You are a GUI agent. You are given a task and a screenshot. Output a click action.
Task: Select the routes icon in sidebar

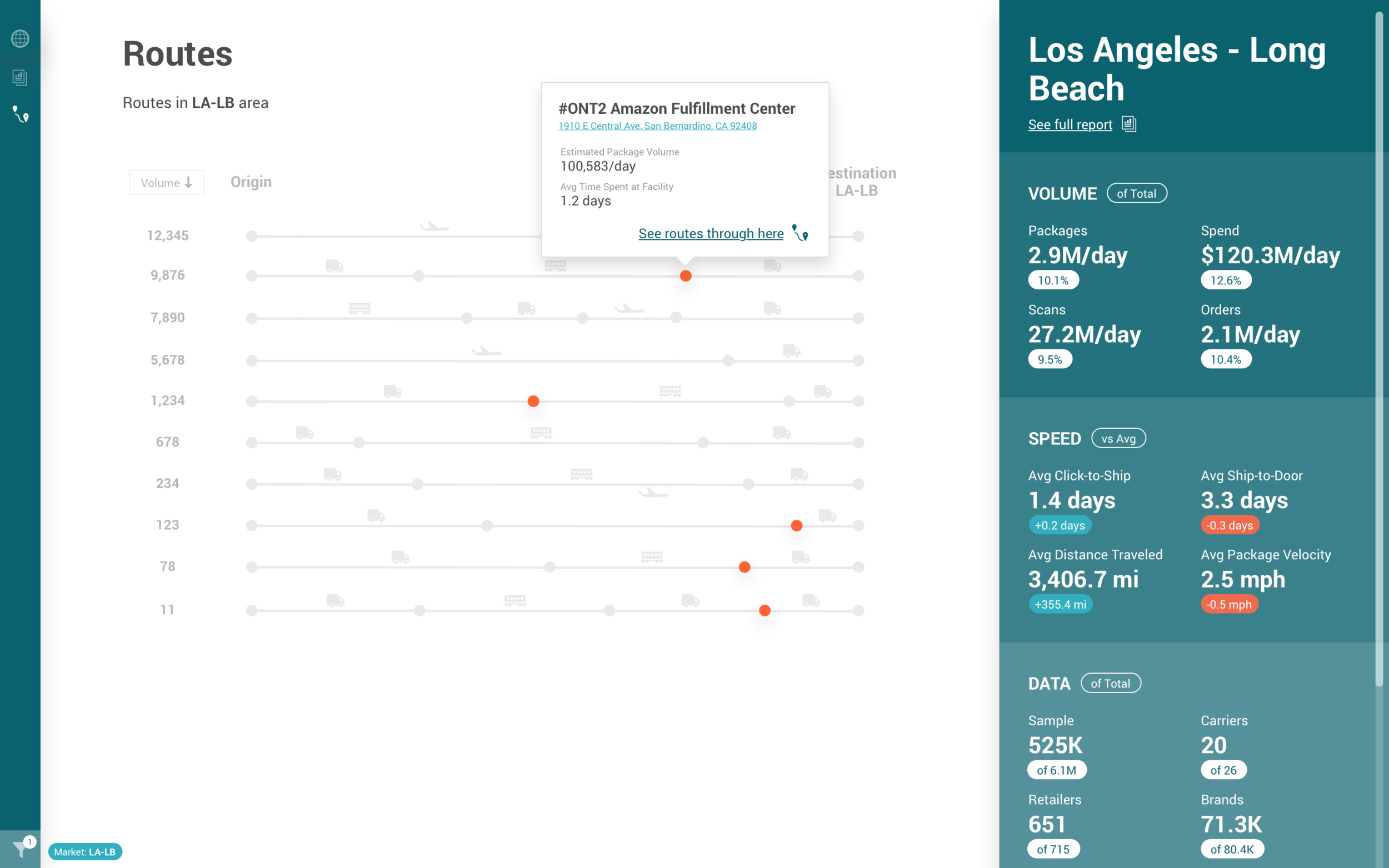pyautogui.click(x=20, y=114)
